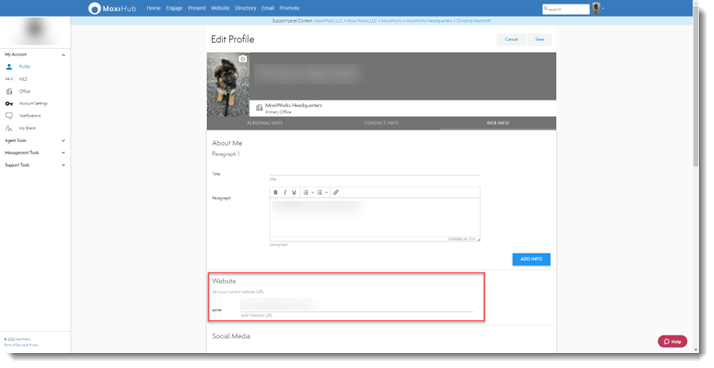
Task: Click the Help chat button
Action: point(673,342)
